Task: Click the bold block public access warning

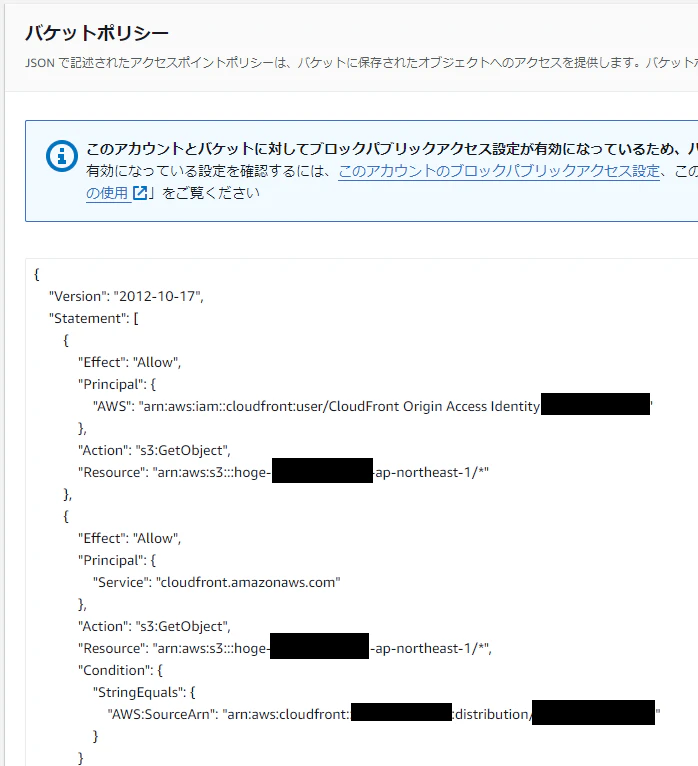Action: tap(392, 149)
